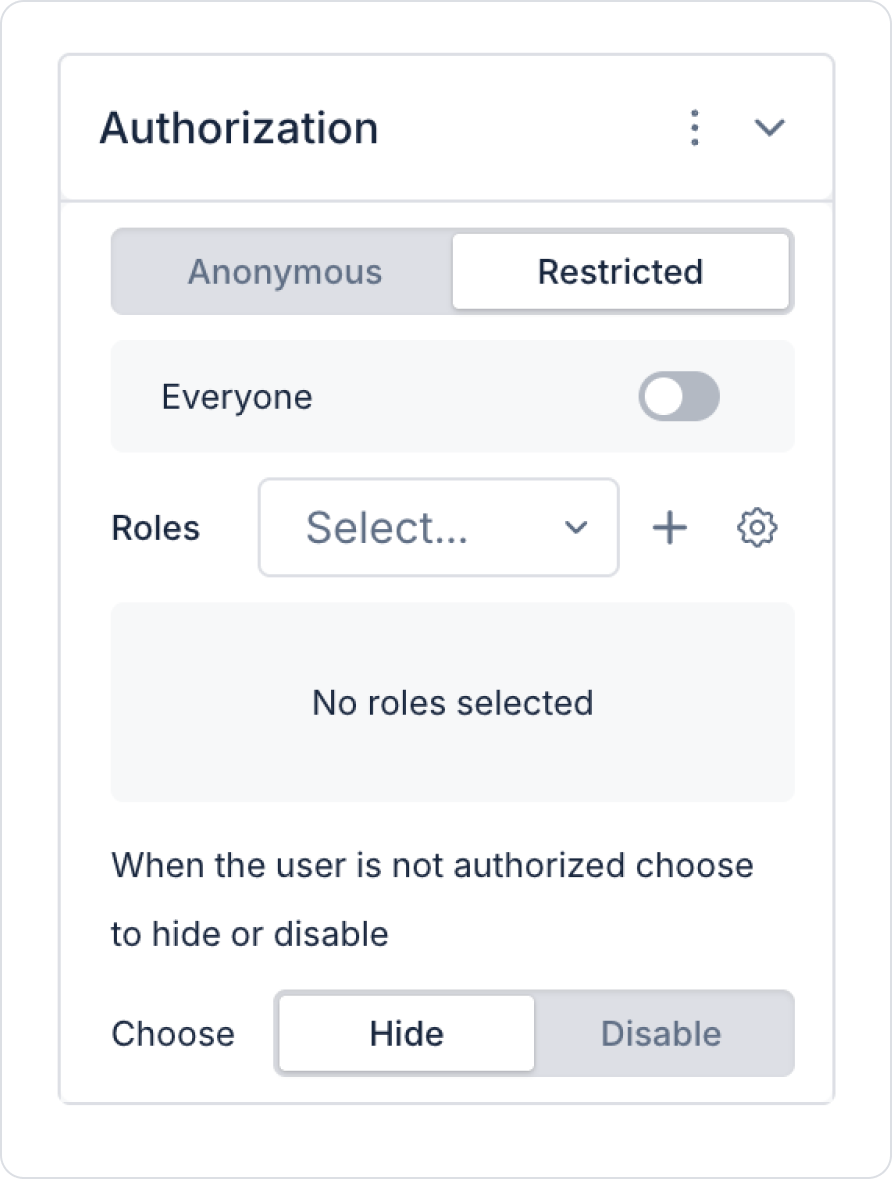Click the Choose field label
Image resolution: width=892 pixels, height=1179 pixels.
(x=173, y=1033)
